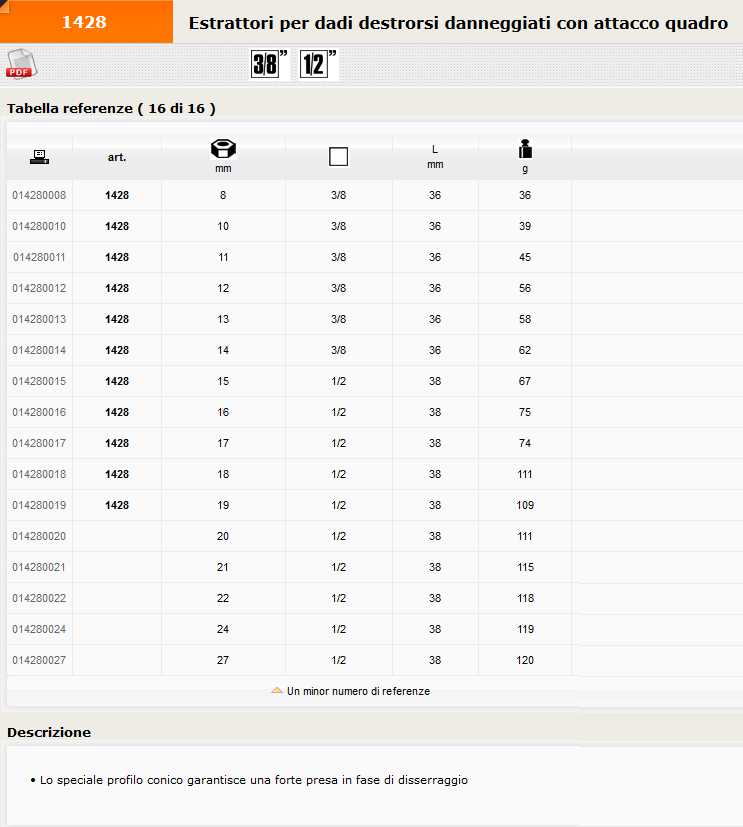
Task: Click 3/8 drive cell in row 014280012
Action: click(x=339, y=288)
